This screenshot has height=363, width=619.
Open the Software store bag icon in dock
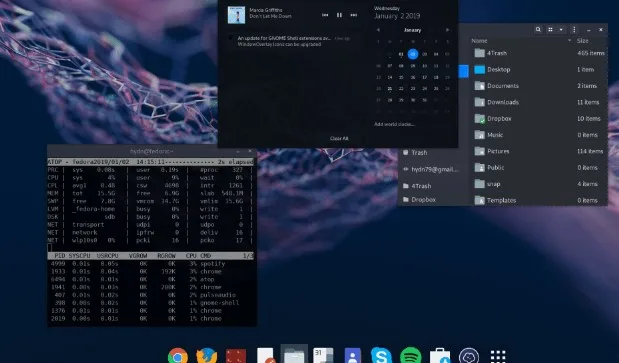tap(440, 356)
